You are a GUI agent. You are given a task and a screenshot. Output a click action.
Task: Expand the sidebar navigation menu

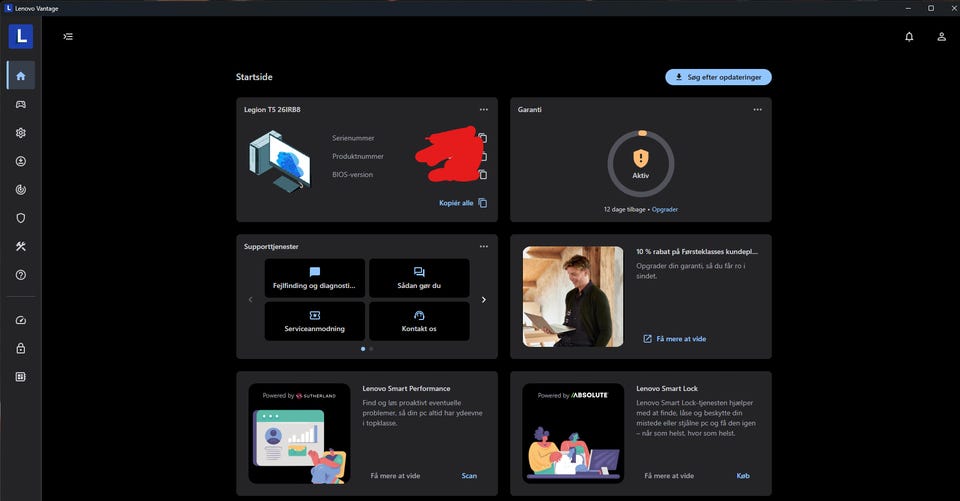click(68, 37)
